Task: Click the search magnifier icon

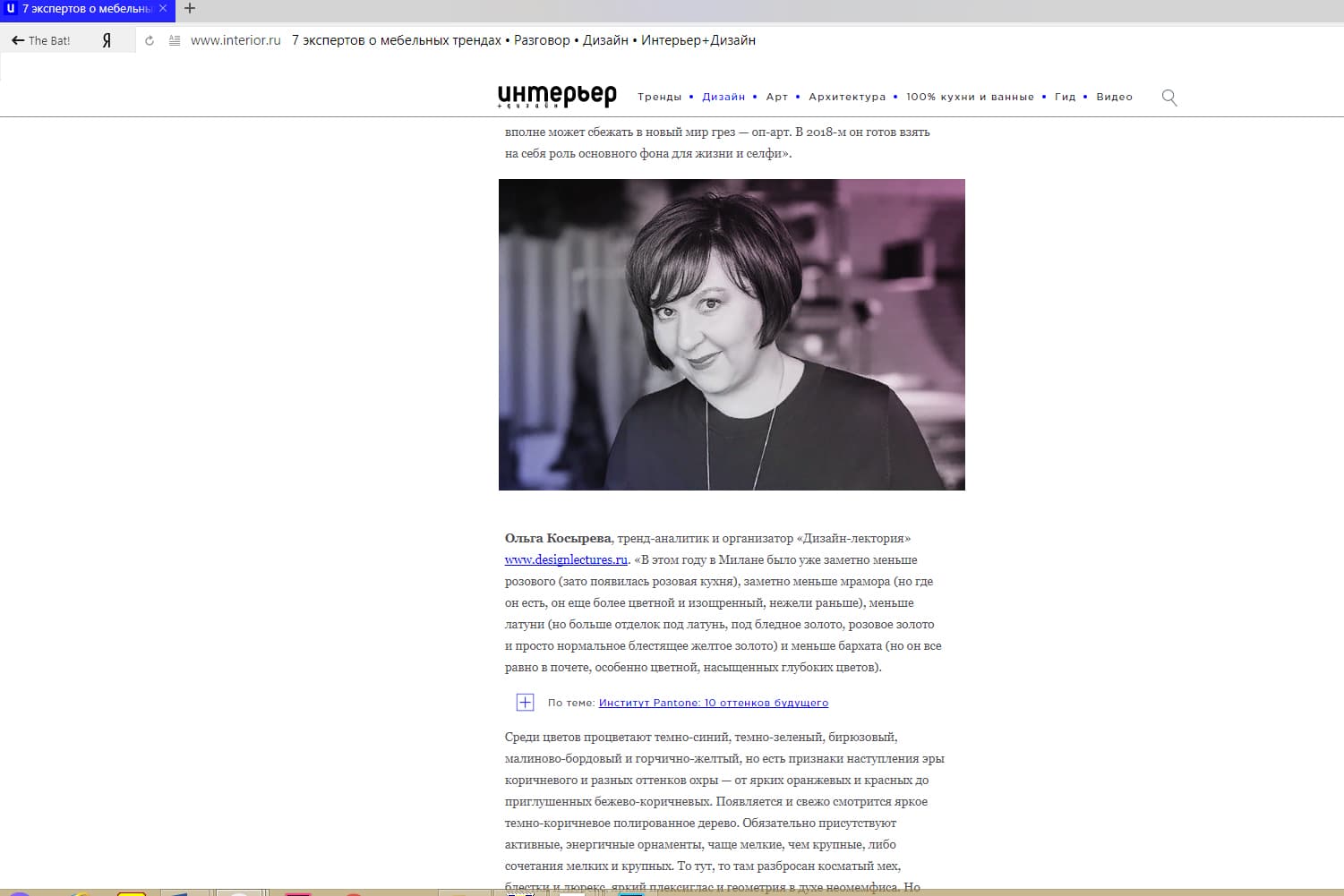Action: [x=1169, y=98]
